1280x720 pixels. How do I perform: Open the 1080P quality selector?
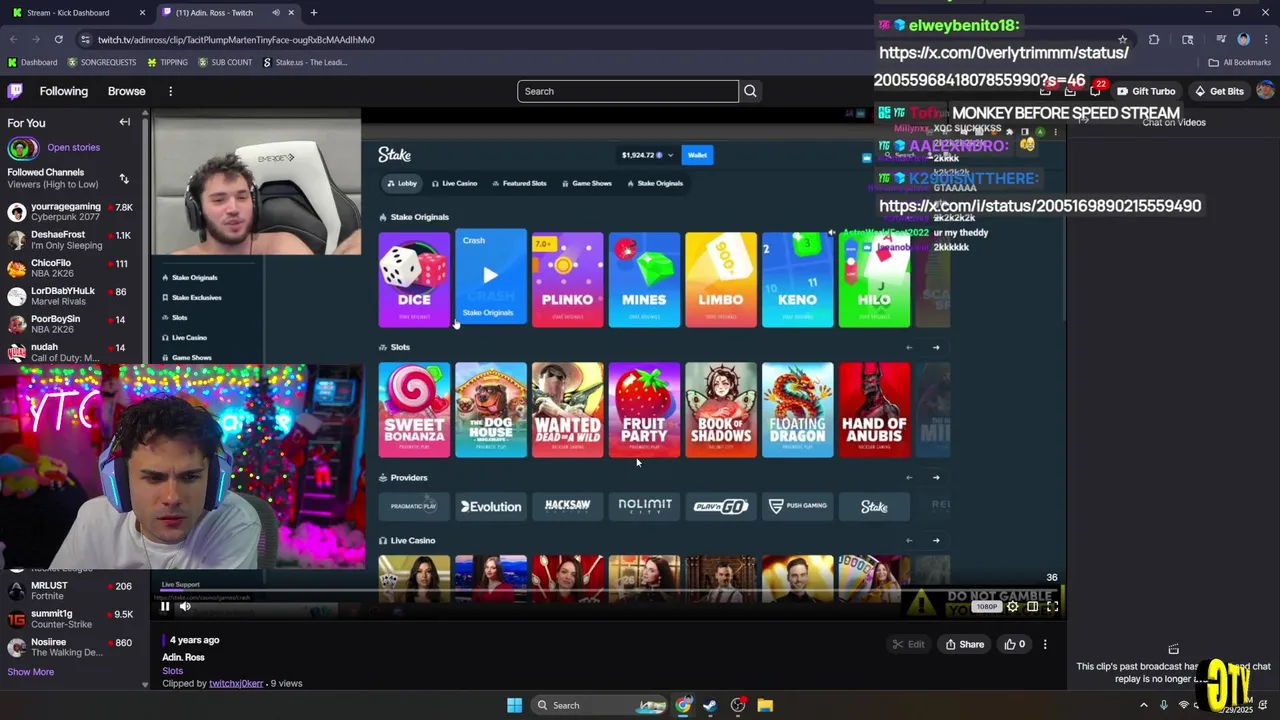pos(987,606)
